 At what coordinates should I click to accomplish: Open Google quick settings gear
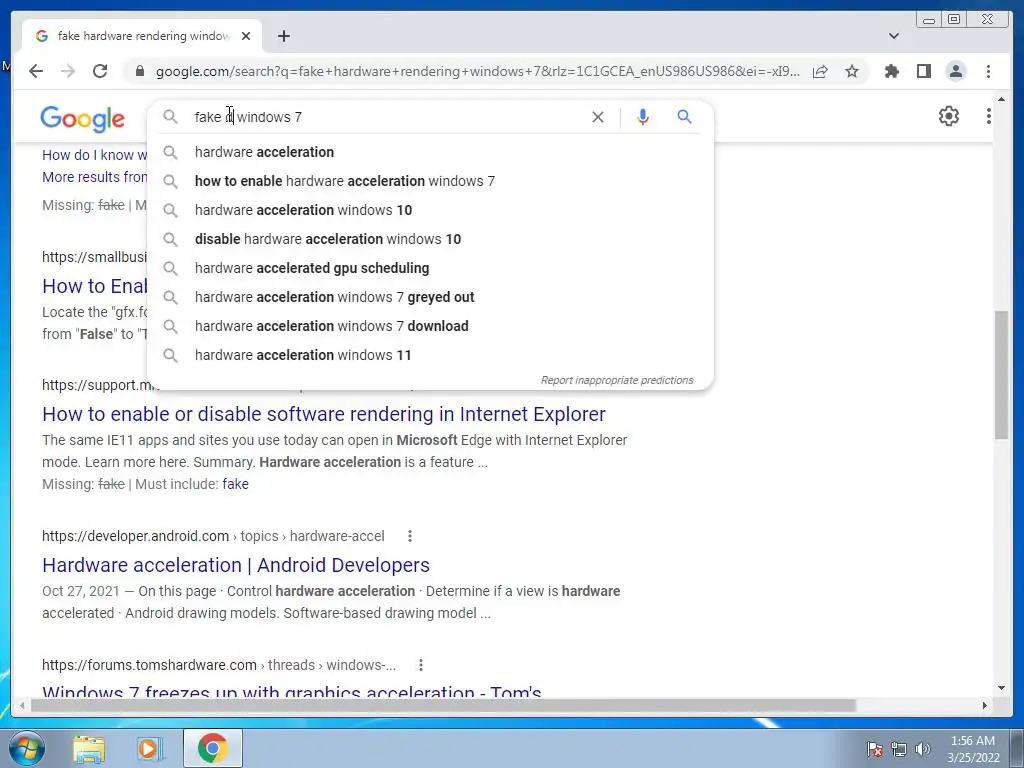coord(948,116)
